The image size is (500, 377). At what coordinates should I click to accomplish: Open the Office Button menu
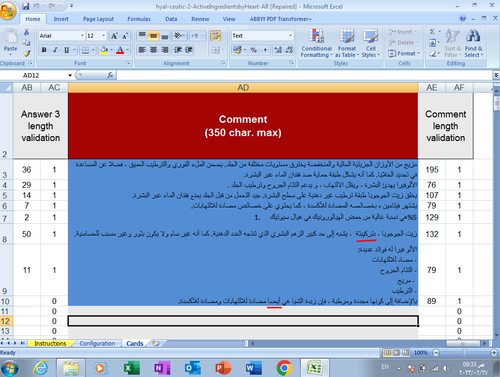click(x=8, y=10)
